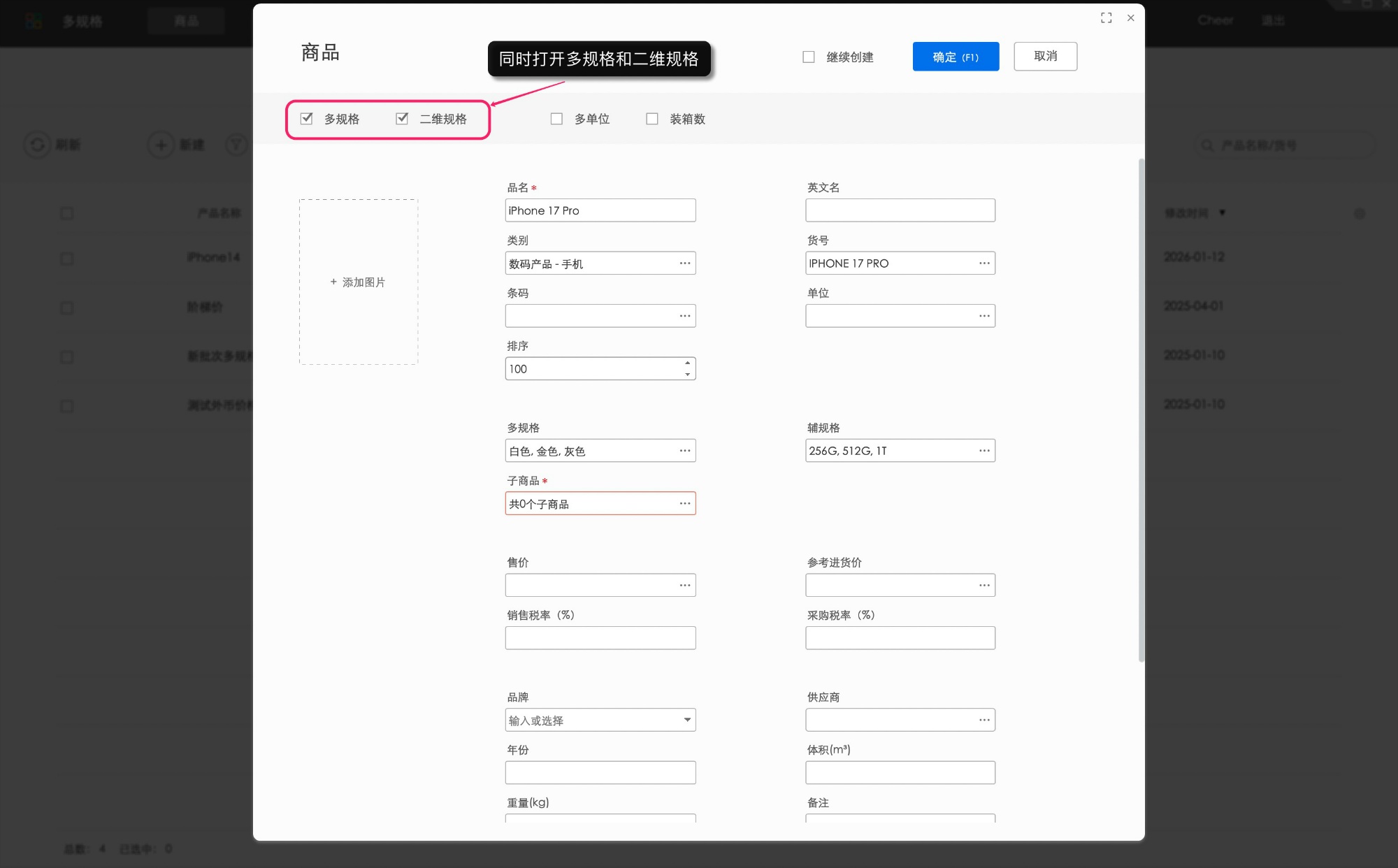This screenshot has width=1398, height=868.
Task: Open the 单位 ellipsis selector
Action: point(984,316)
